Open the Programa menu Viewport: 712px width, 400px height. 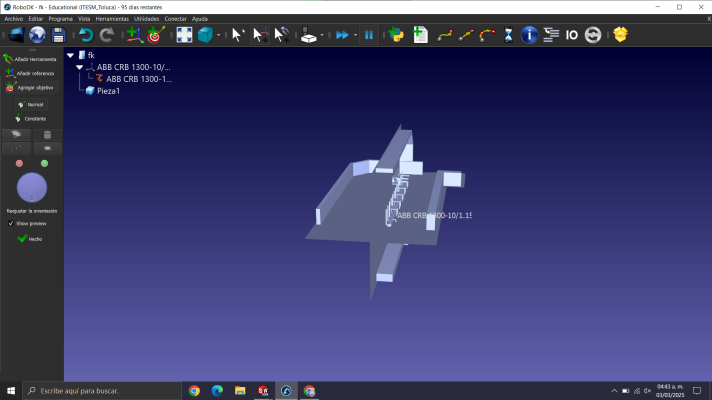(60, 18)
